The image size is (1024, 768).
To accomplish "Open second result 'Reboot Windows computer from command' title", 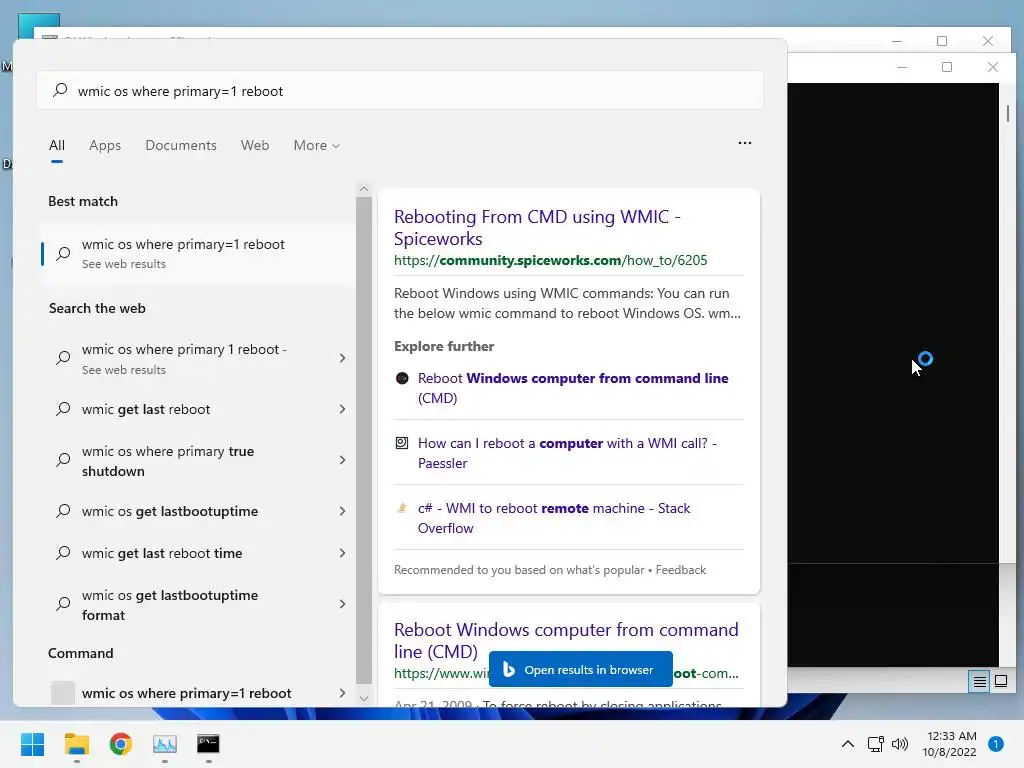I will (566, 640).
